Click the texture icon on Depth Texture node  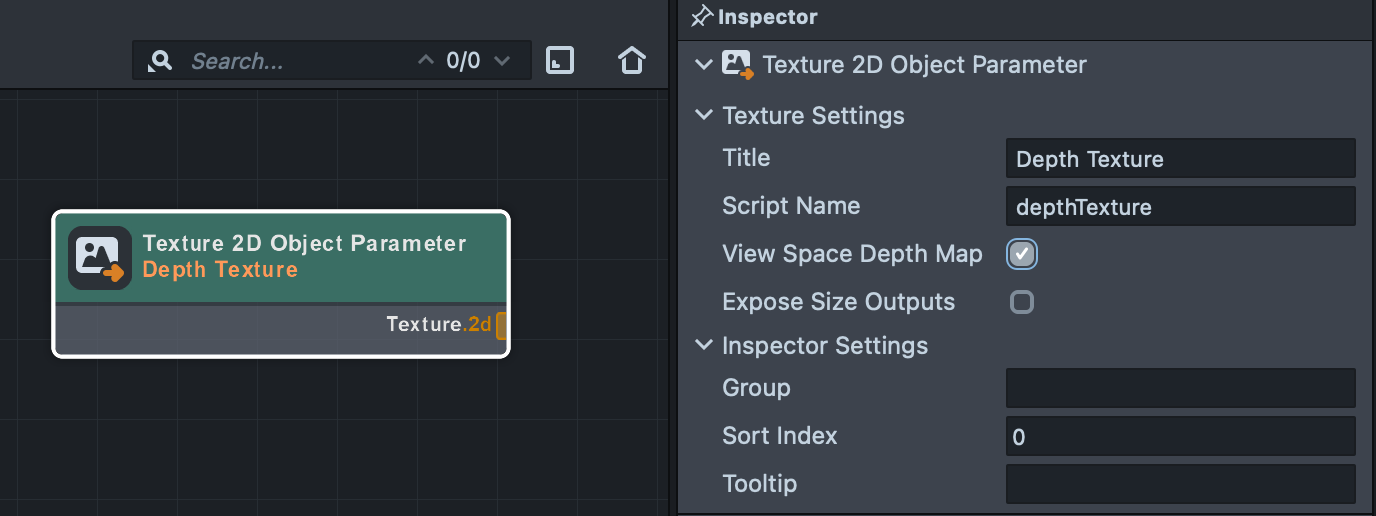pyautogui.click(x=100, y=258)
